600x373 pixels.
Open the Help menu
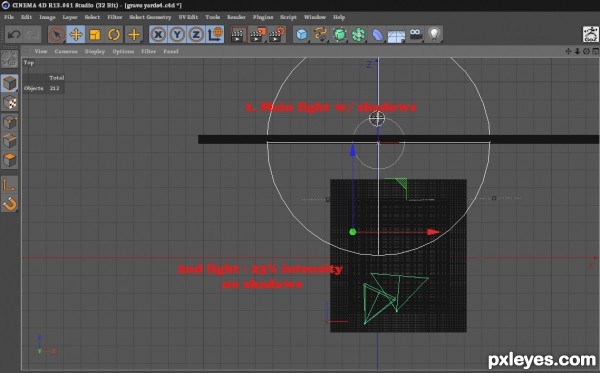point(339,17)
